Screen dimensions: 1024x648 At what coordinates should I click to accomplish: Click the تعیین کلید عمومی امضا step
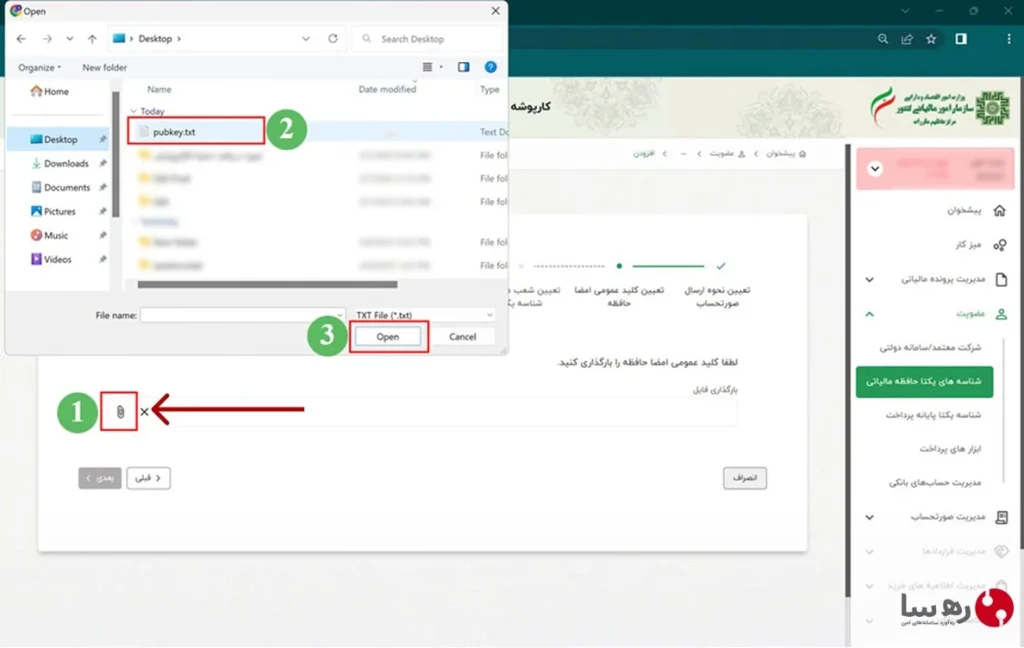click(619, 296)
